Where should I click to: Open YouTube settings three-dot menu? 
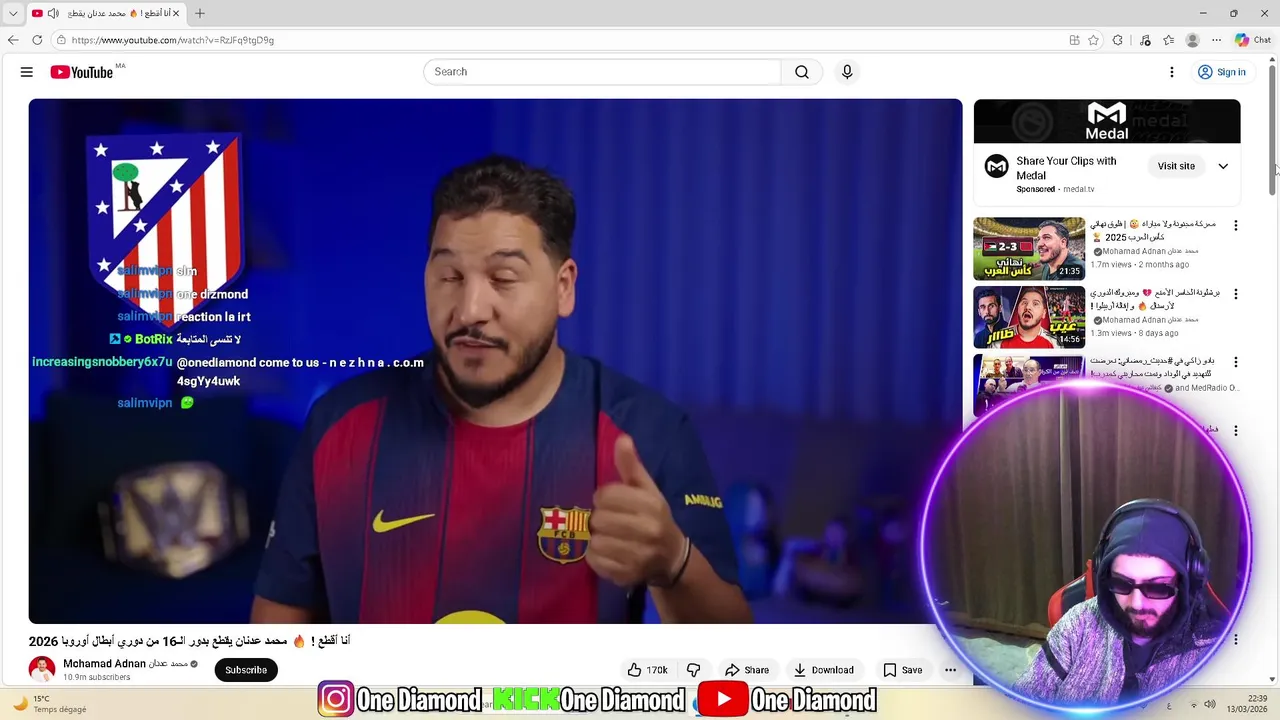click(x=1172, y=72)
